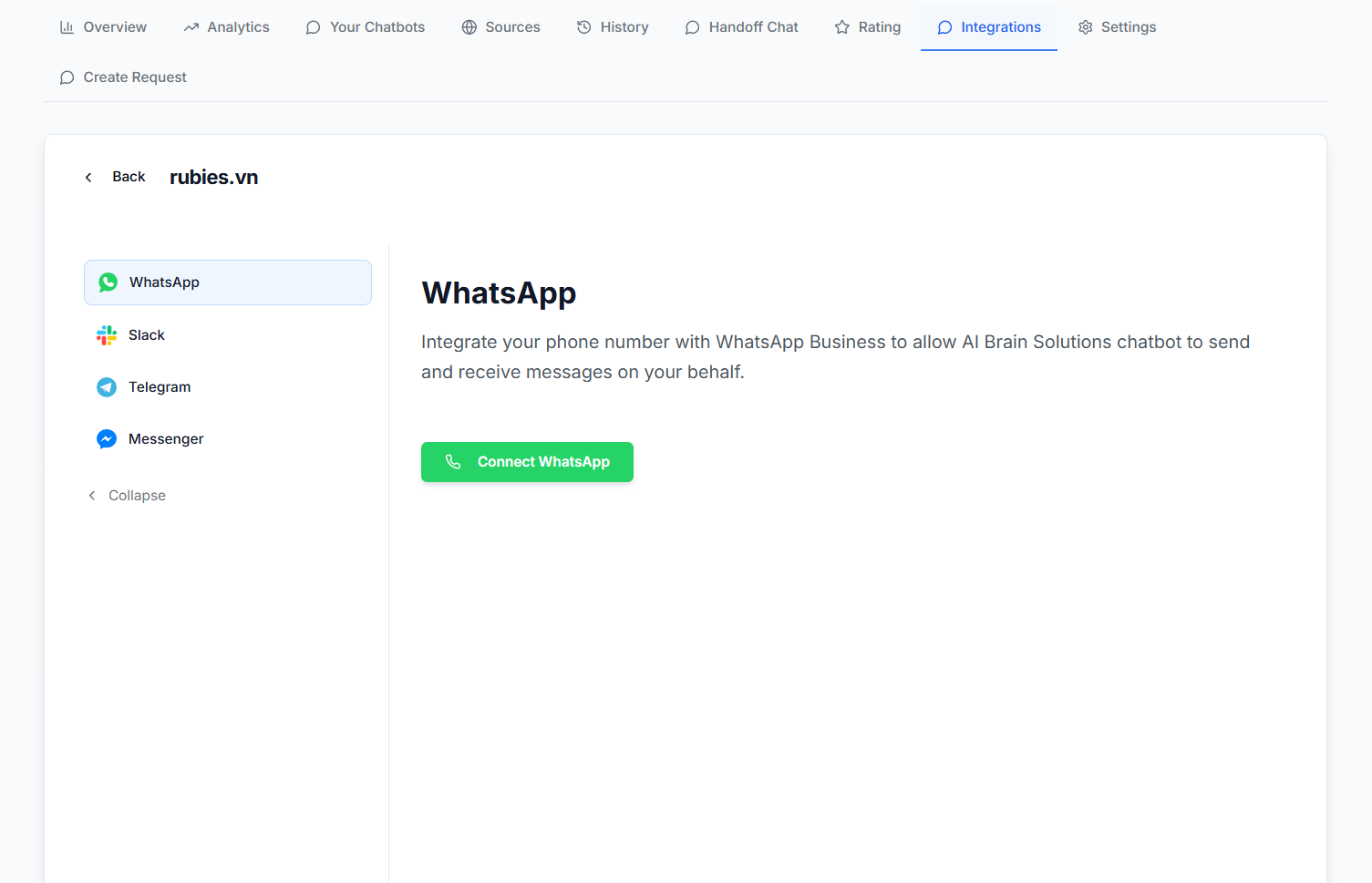
Task: Click the globe icon for Sources
Action: [469, 27]
